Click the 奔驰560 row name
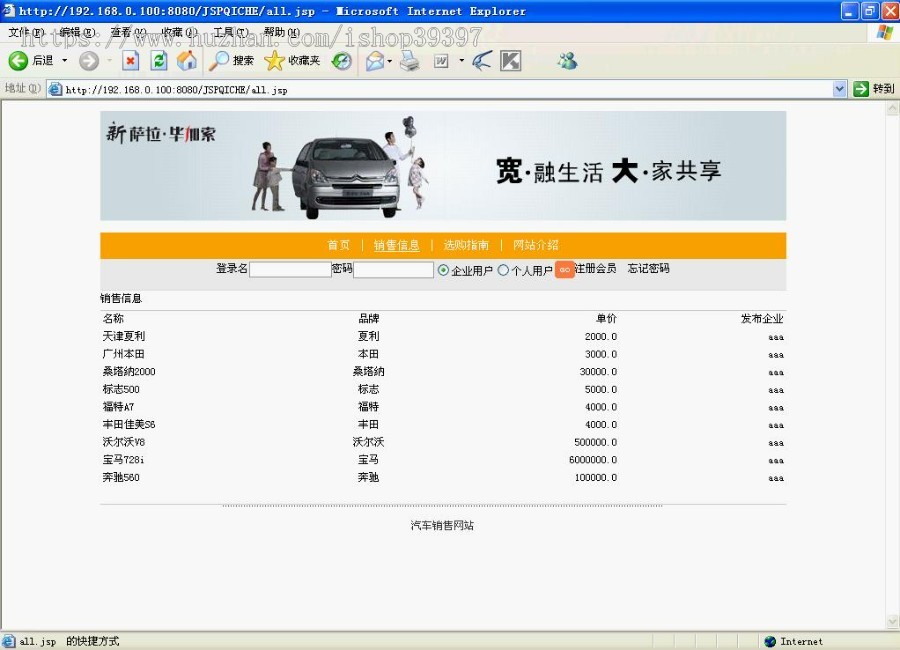900x650 pixels. click(121, 477)
